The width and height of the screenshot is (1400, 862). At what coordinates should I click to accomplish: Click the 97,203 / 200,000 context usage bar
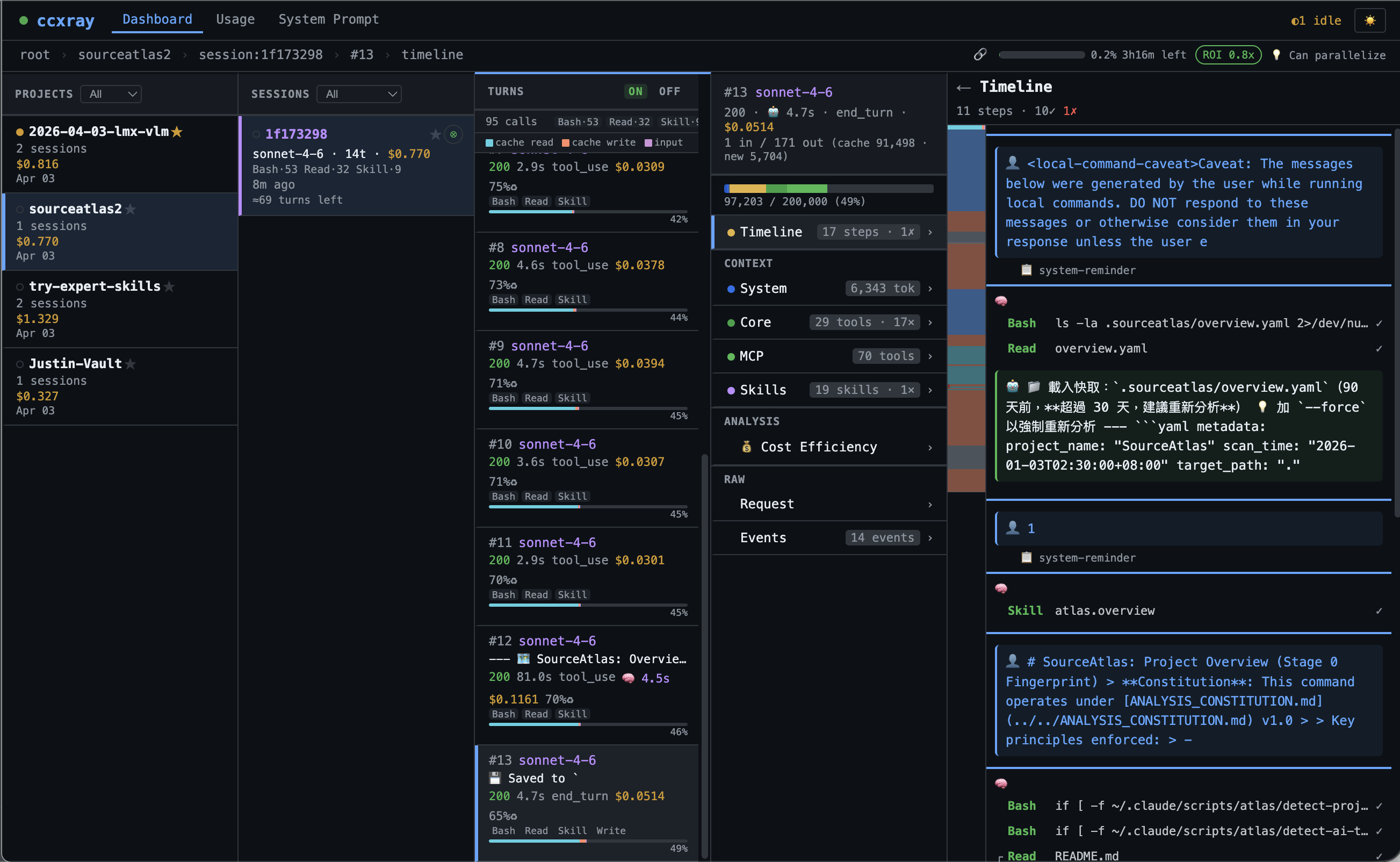click(828, 189)
